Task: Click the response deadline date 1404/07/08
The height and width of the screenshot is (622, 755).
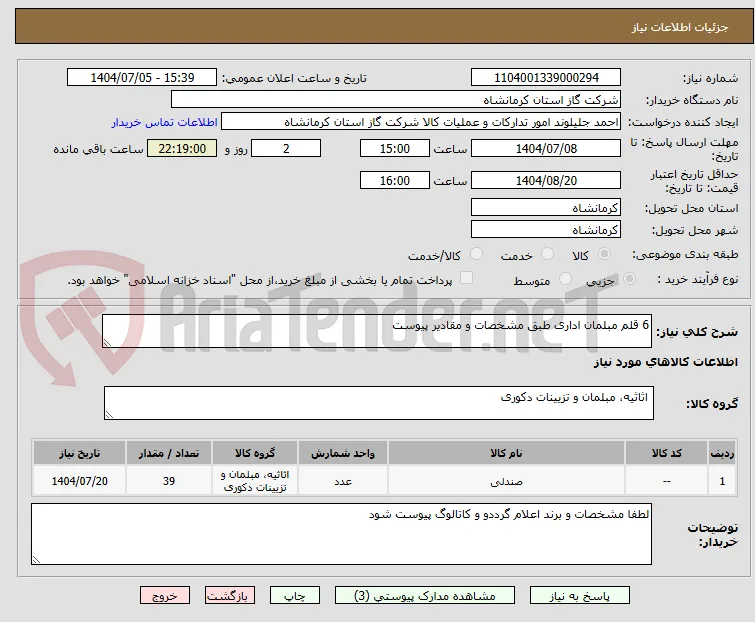Action: tap(546, 148)
